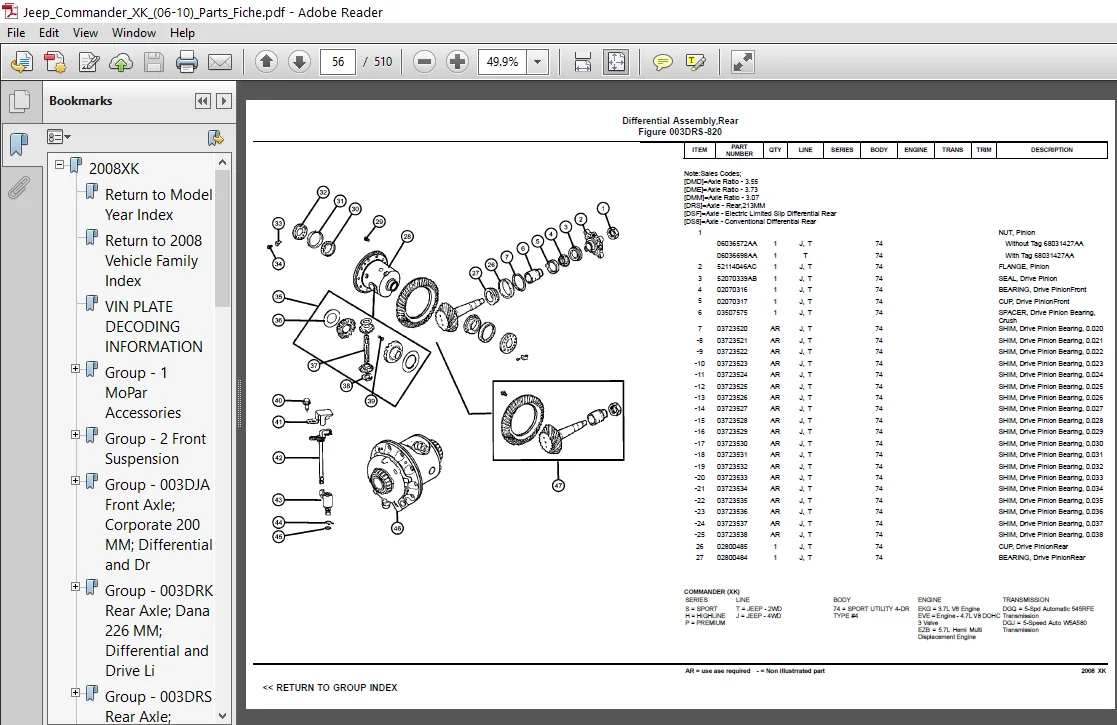Viewport: 1117px width, 725px height.
Task: Click the find current bookmark icon
Action: pos(215,137)
